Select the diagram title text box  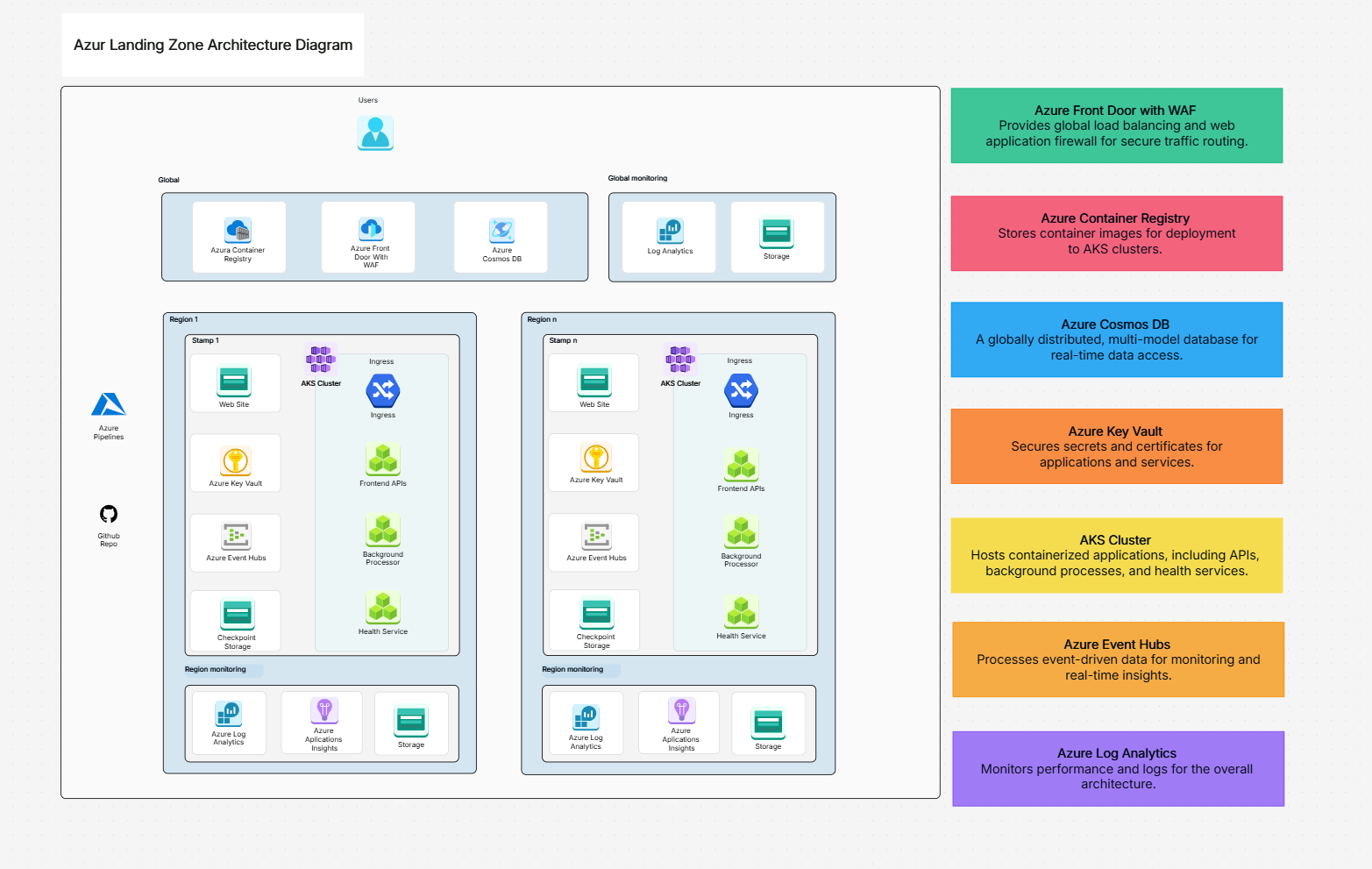coord(212,44)
